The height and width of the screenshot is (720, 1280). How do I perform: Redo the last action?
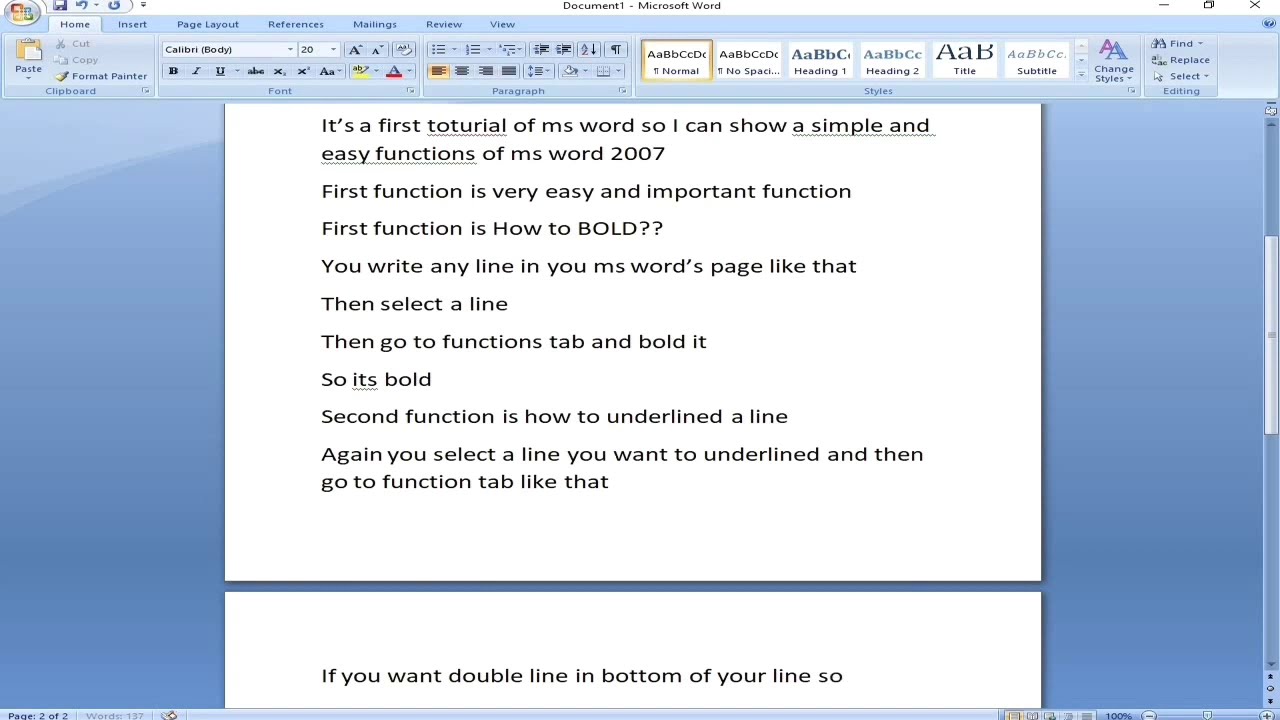point(114,5)
